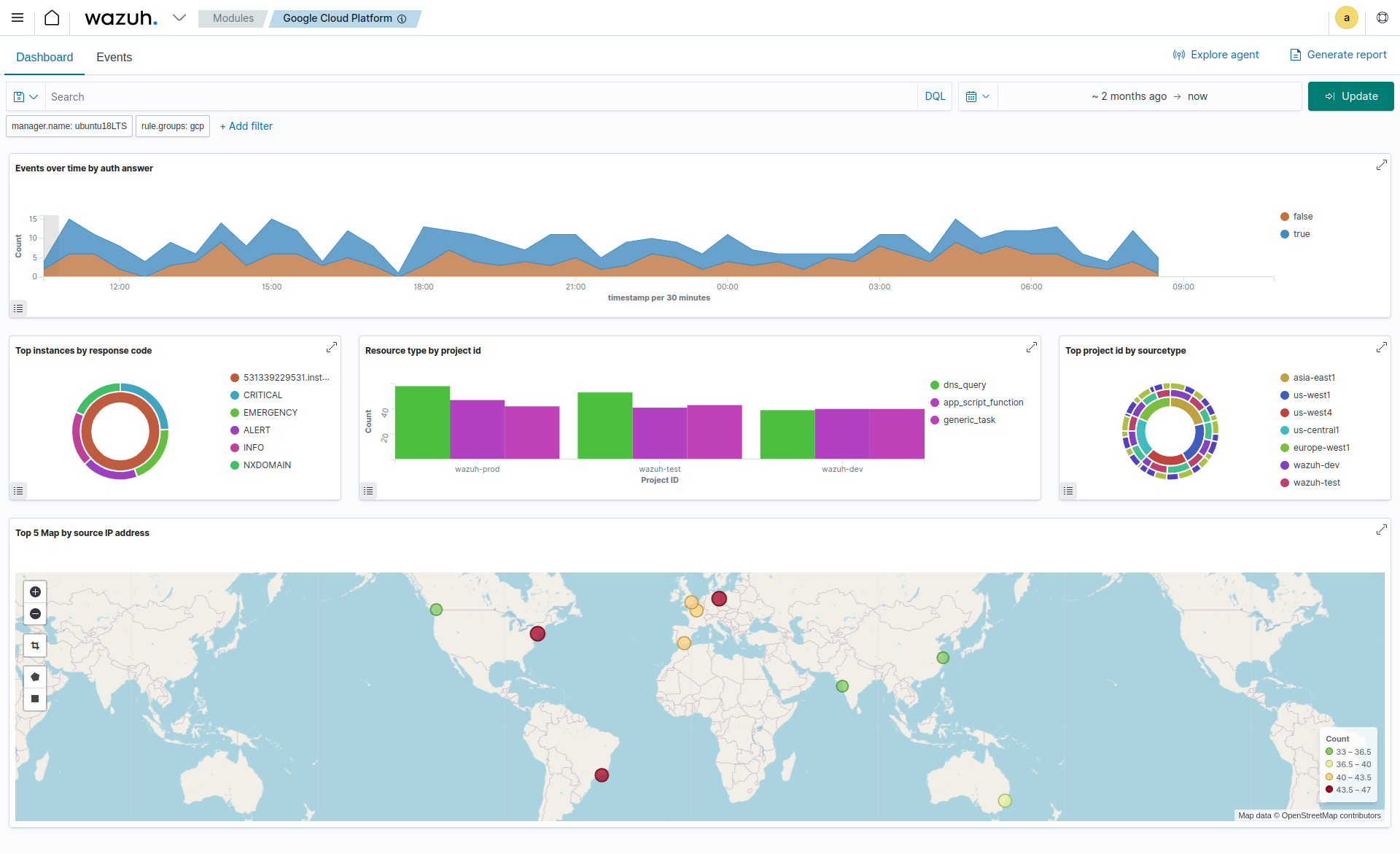
Task: Click the Update button
Action: click(x=1350, y=96)
